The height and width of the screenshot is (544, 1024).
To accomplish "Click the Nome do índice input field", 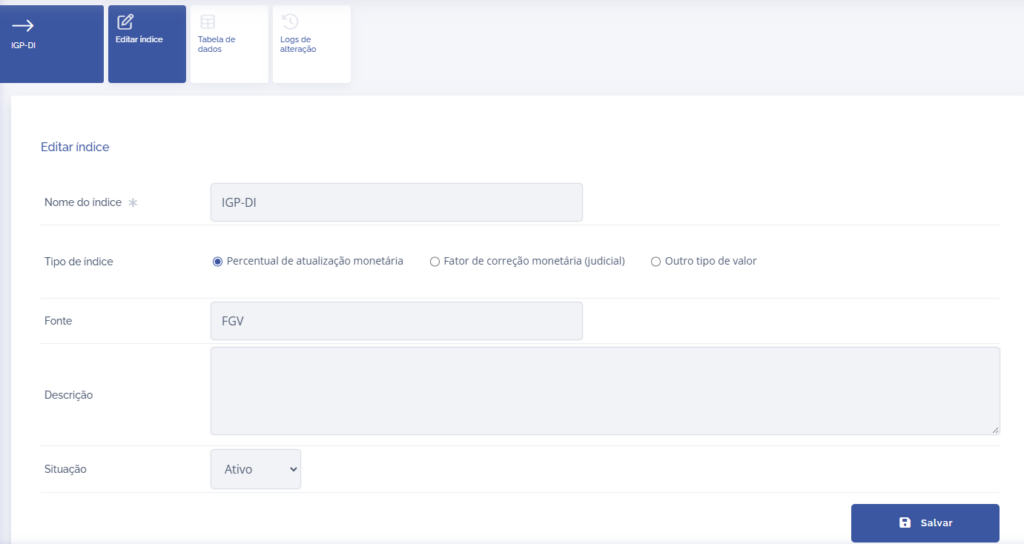I will click(x=396, y=202).
